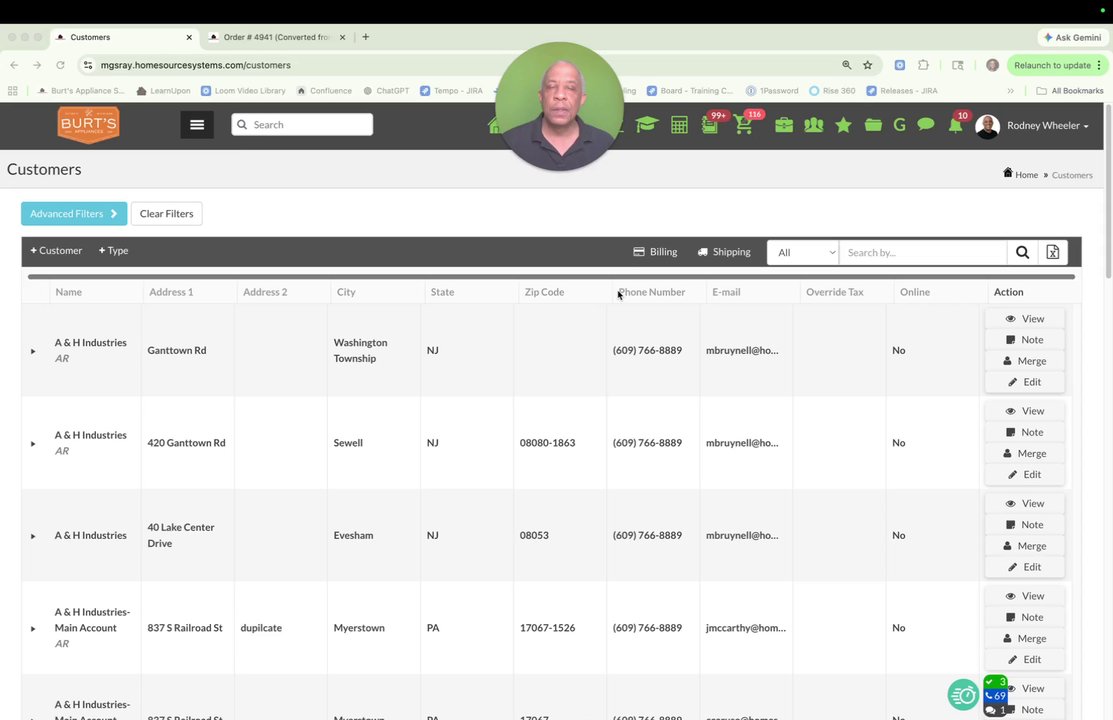This screenshot has width=1113, height=720.
Task: Click Relaunch to update button
Action: tap(1052, 65)
